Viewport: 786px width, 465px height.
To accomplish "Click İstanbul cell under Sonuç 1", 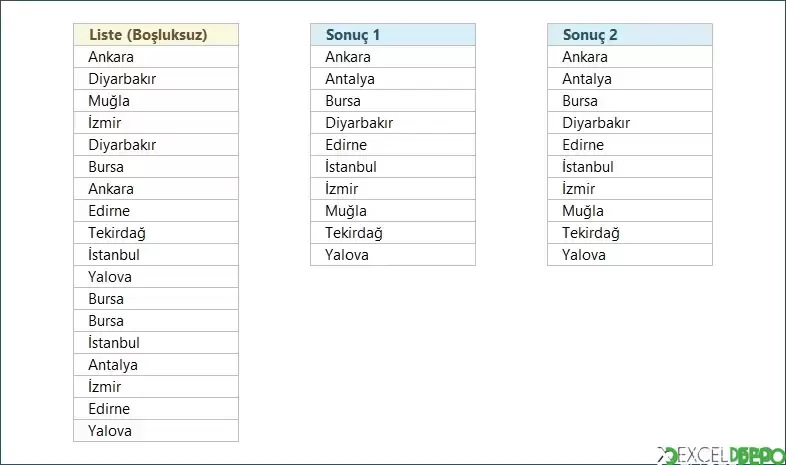I will (393, 167).
